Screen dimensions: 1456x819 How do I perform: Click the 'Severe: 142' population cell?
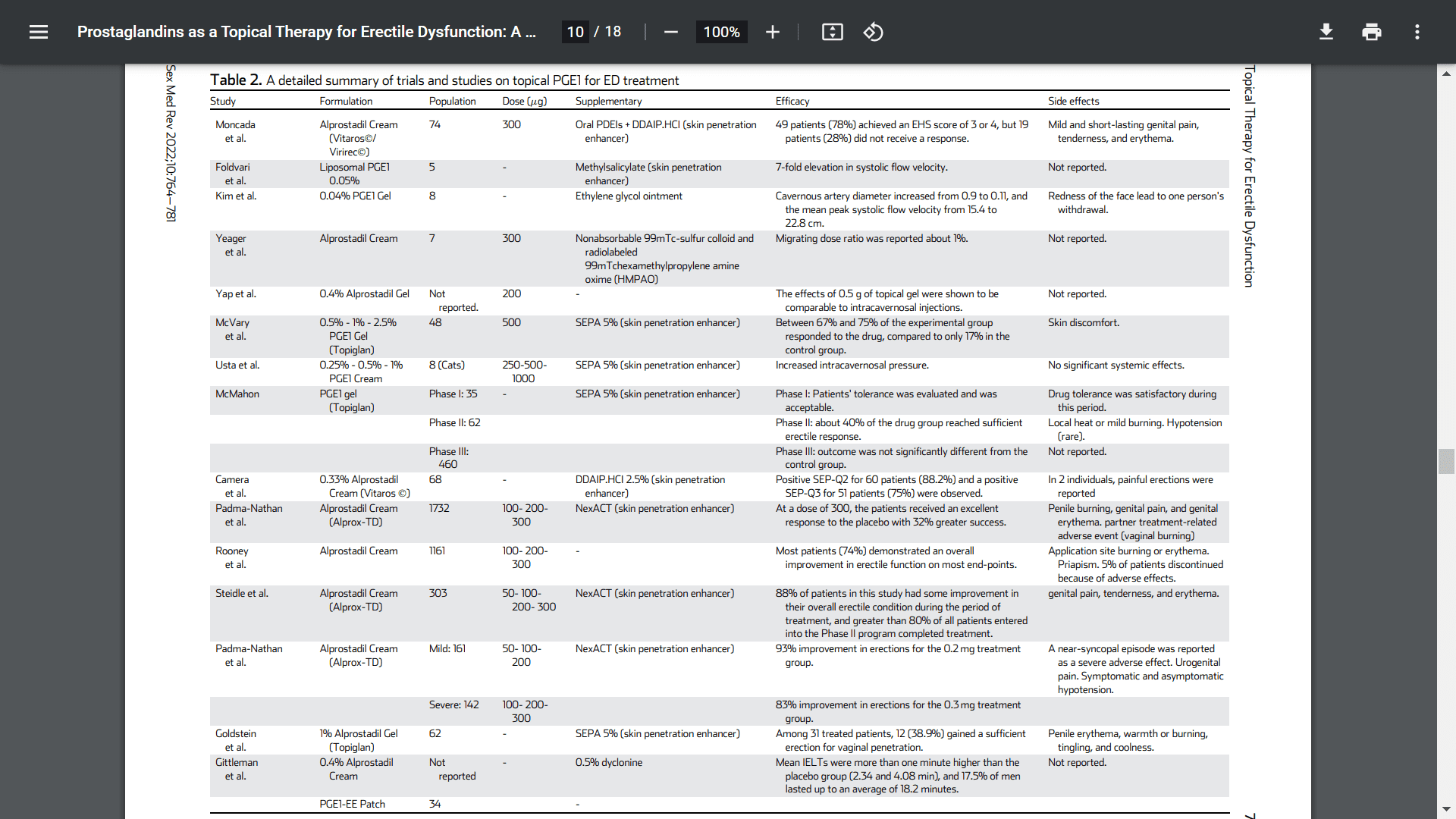click(x=453, y=704)
